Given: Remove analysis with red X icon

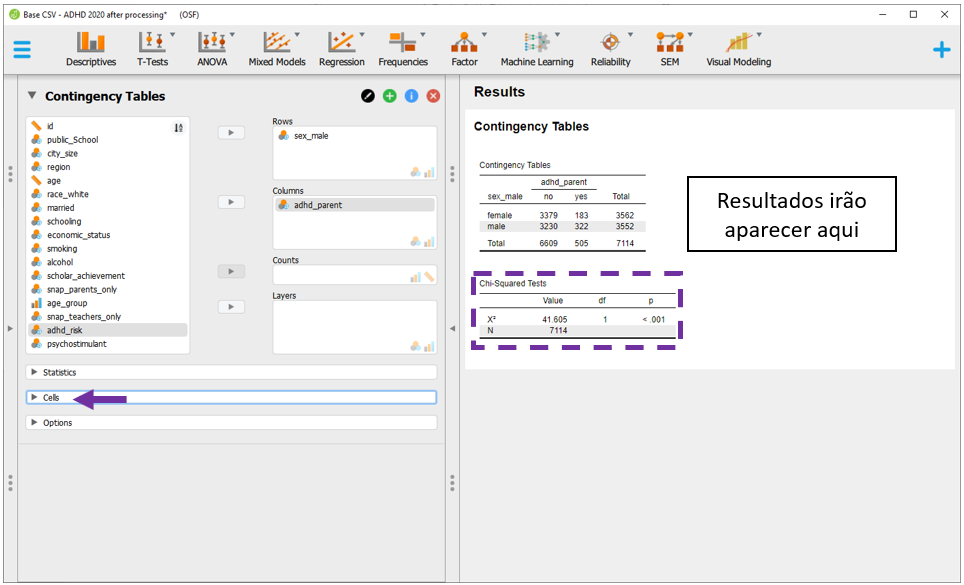Looking at the screenshot, I should pos(433,96).
